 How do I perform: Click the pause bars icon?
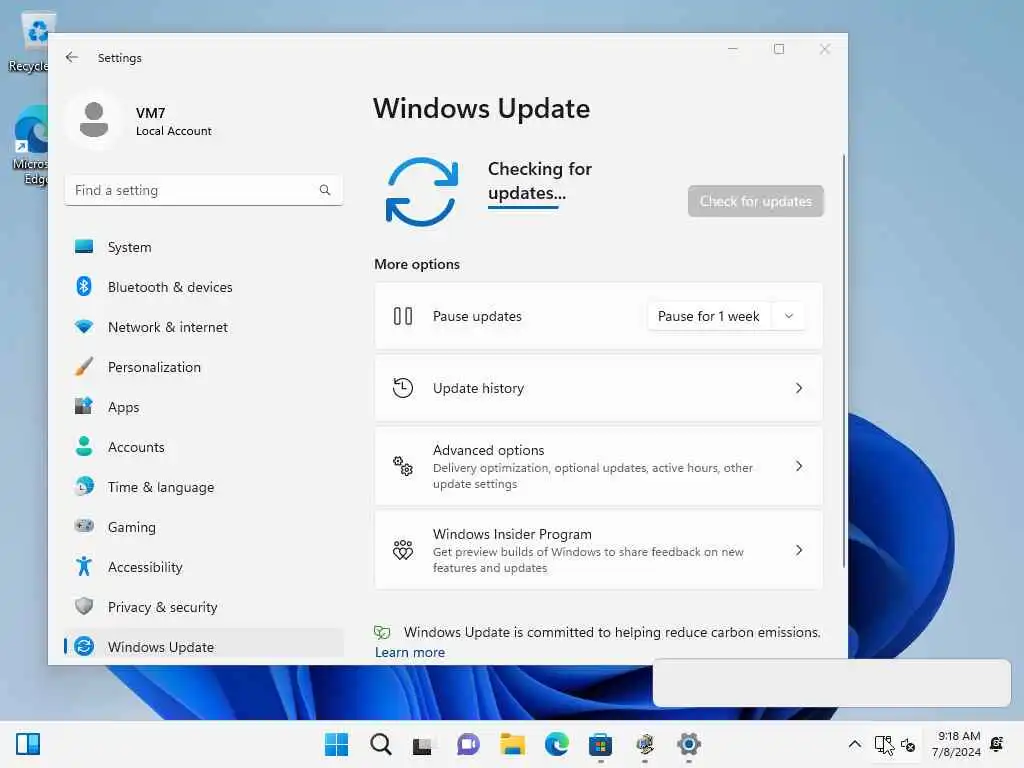point(403,316)
